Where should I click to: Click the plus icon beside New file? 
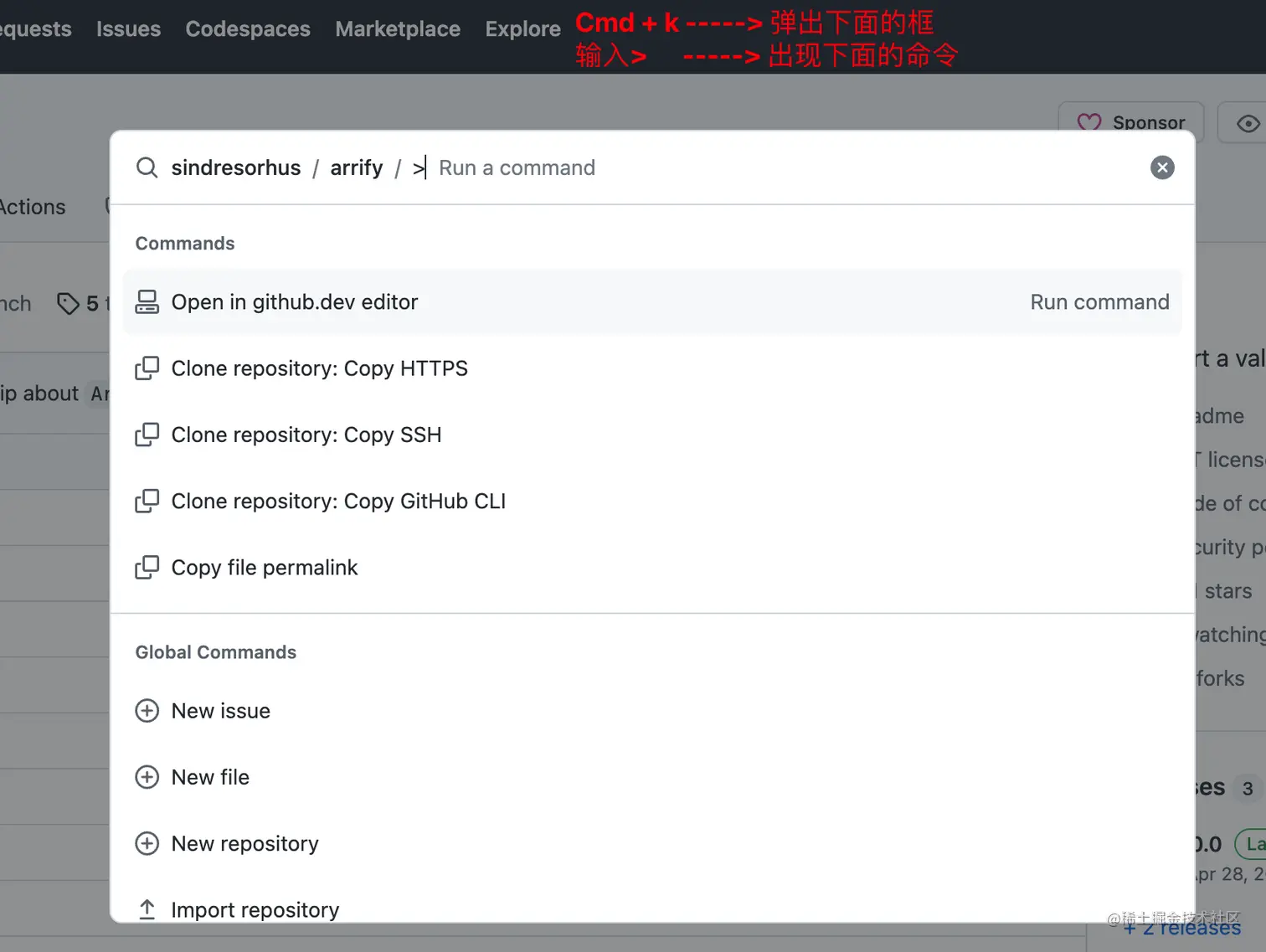point(147,777)
